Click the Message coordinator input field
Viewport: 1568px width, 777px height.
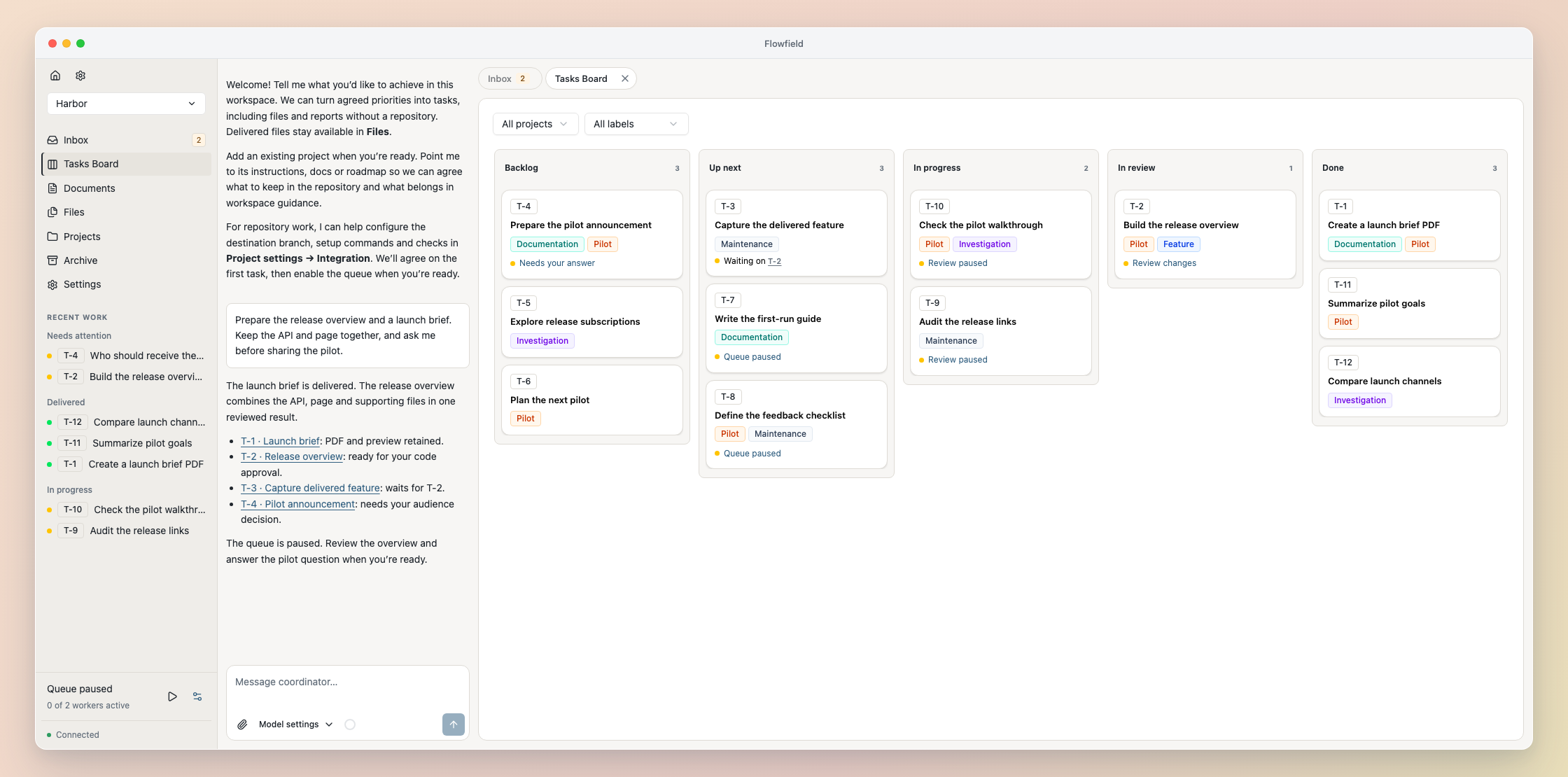pos(348,682)
